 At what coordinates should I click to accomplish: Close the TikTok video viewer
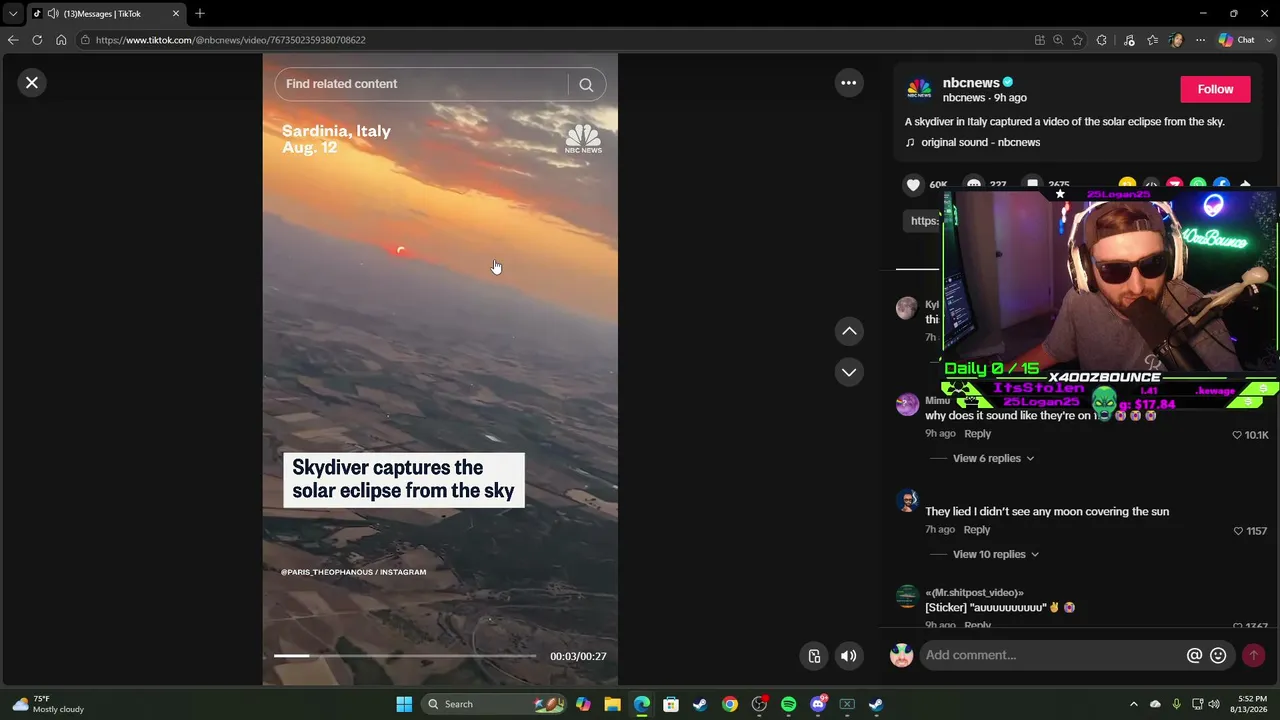[x=32, y=83]
